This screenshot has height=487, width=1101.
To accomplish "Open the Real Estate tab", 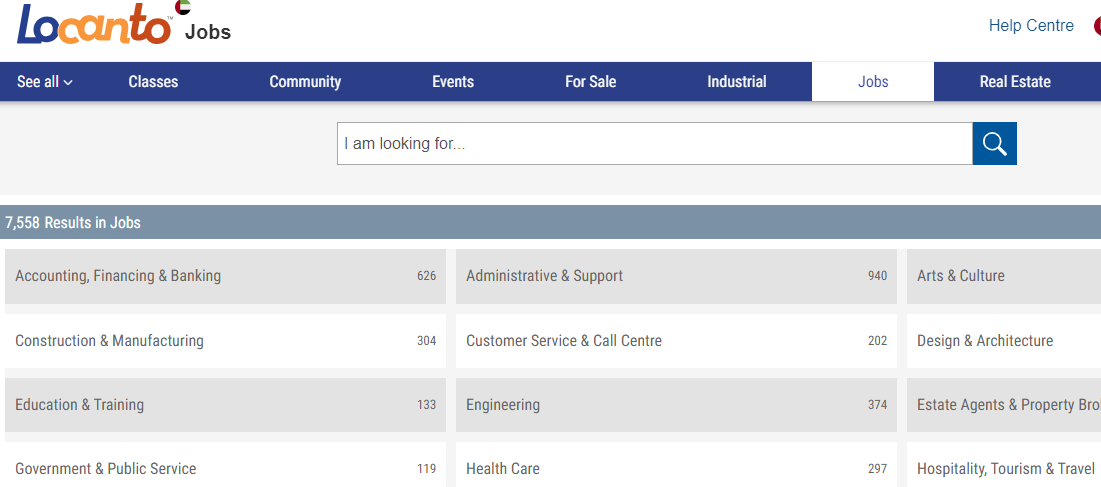I will [1014, 82].
